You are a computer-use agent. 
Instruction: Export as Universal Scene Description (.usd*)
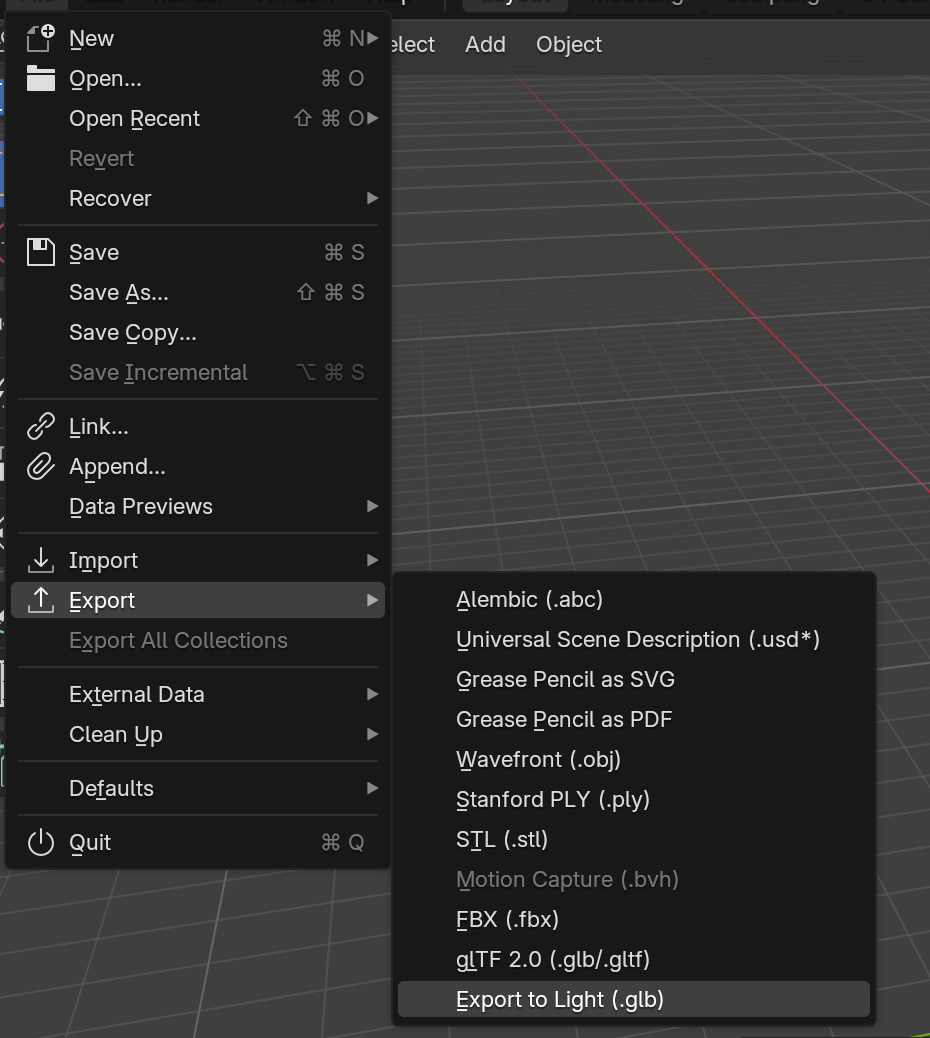click(633, 639)
